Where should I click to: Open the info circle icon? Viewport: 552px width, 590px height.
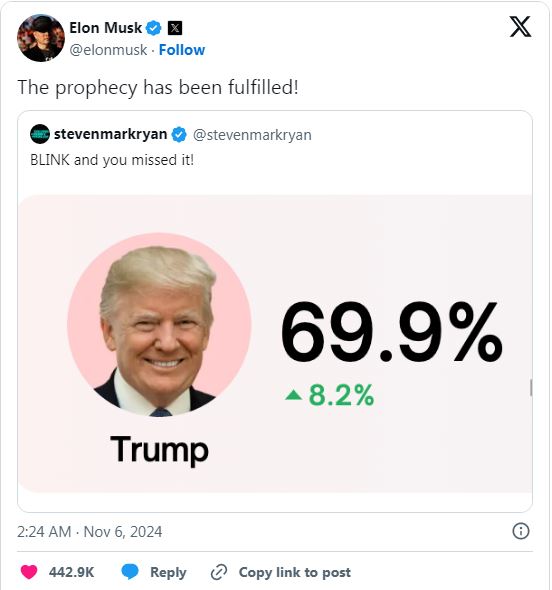pos(521,531)
